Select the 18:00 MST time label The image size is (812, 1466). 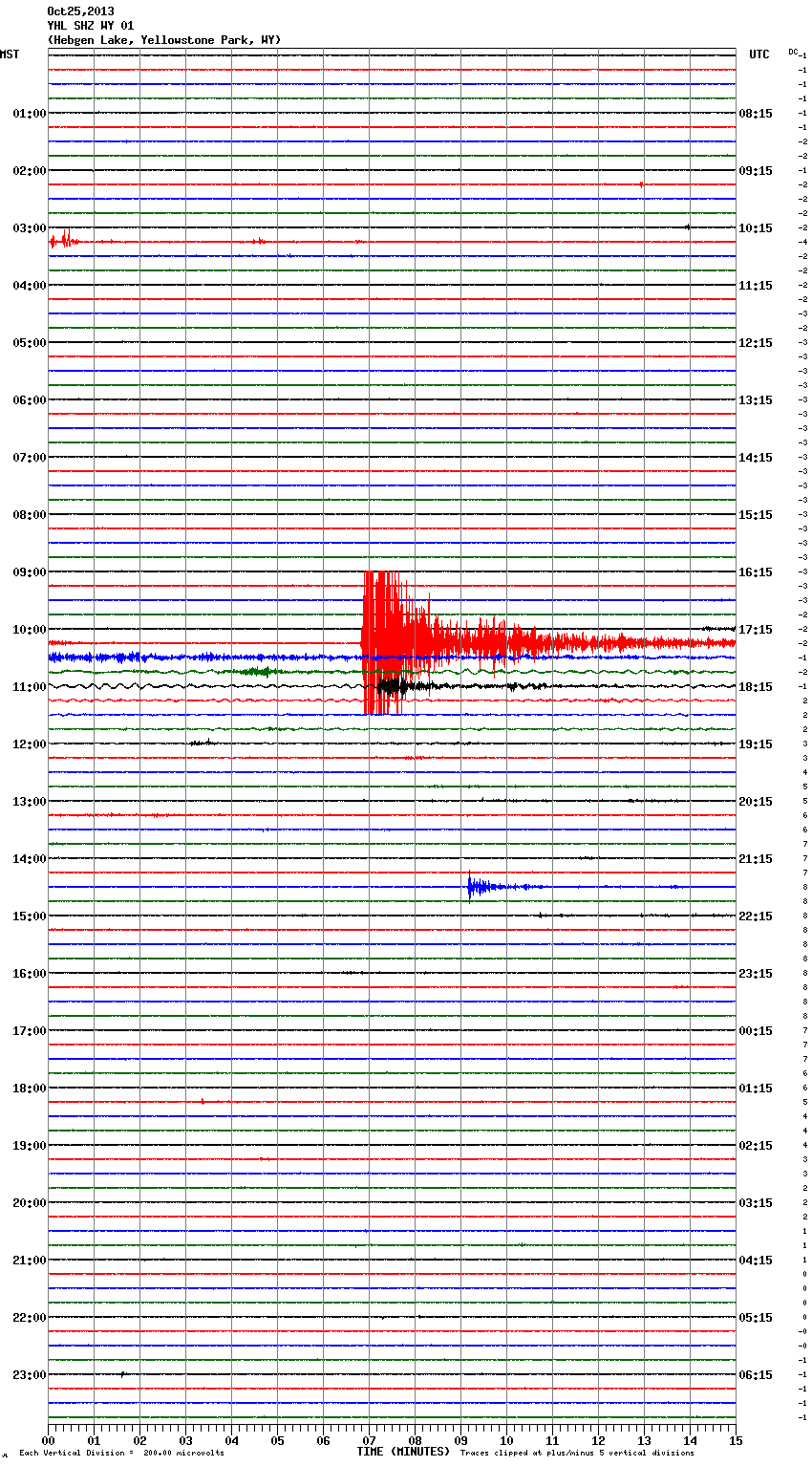[29, 1089]
